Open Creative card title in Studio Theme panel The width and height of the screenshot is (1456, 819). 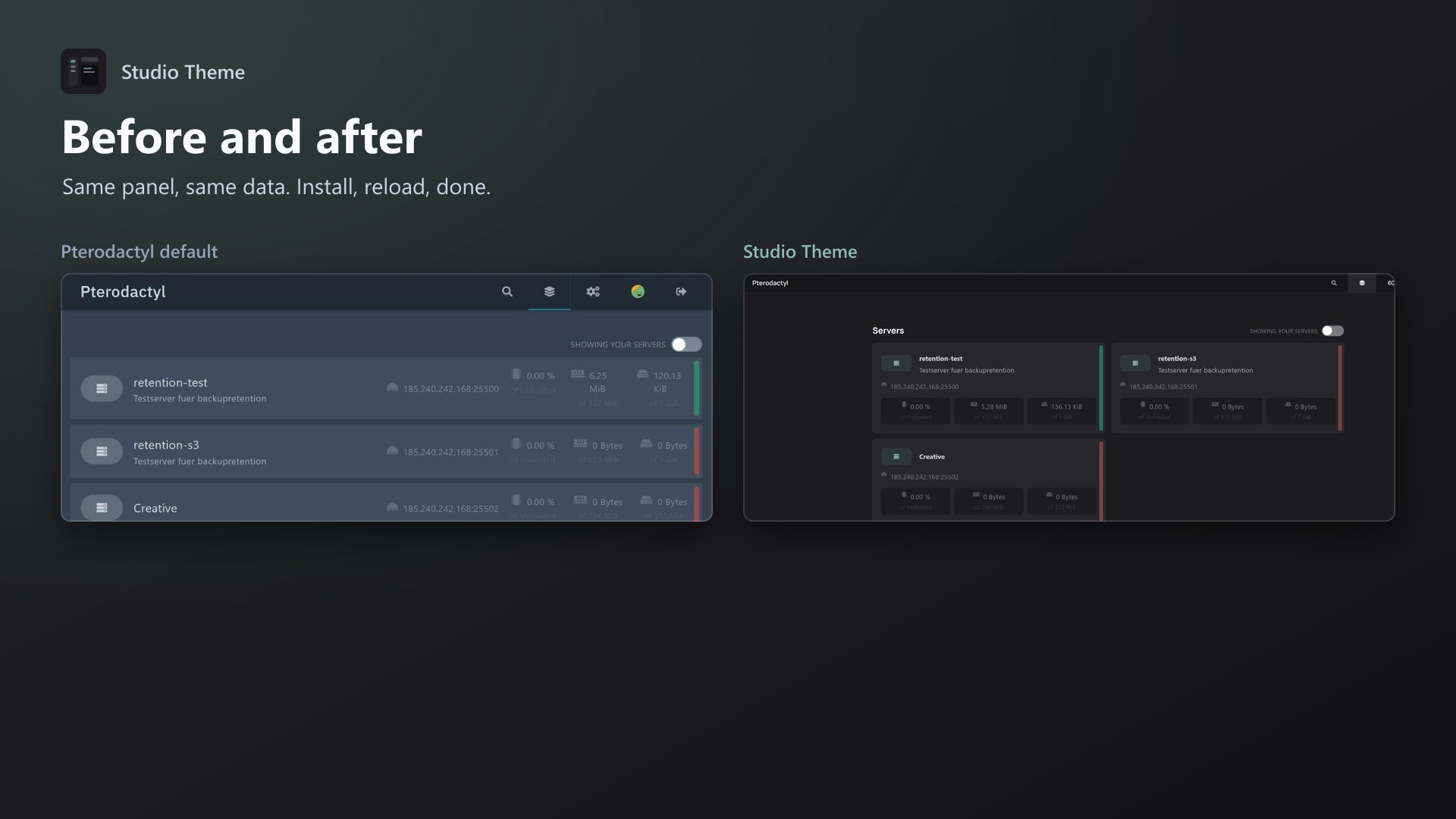point(932,457)
